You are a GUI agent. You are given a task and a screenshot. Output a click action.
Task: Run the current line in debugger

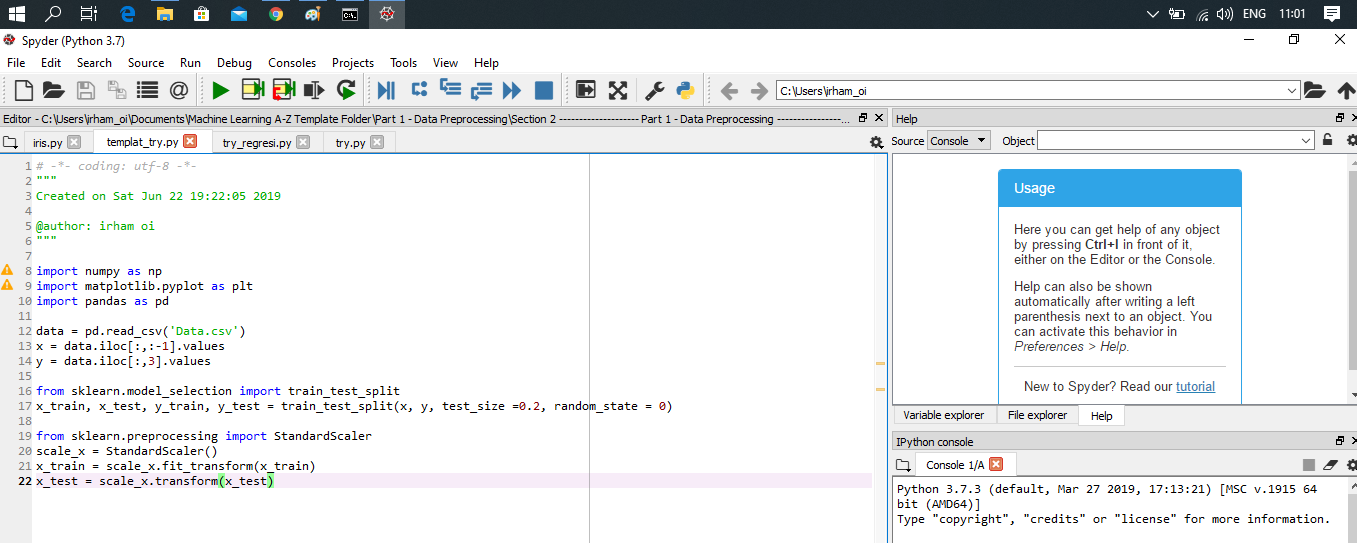(x=419, y=90)
